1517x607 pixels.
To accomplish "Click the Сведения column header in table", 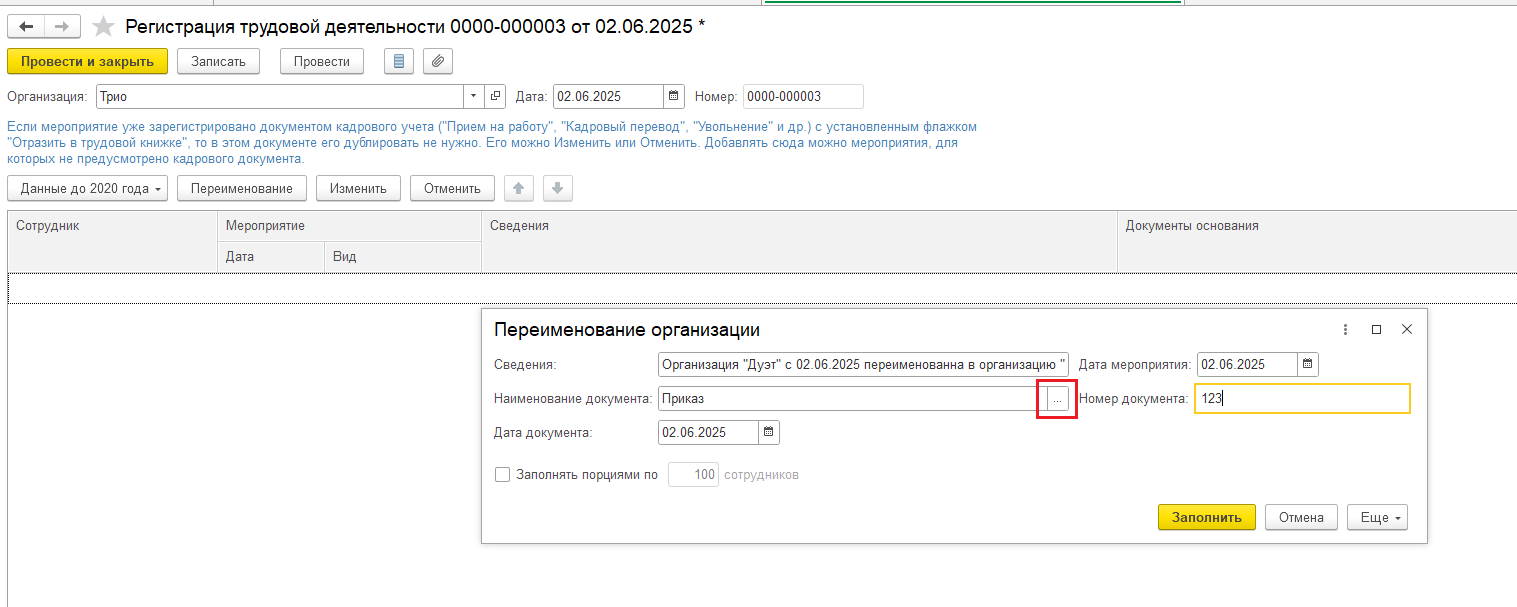I will (x=799, y=240).
